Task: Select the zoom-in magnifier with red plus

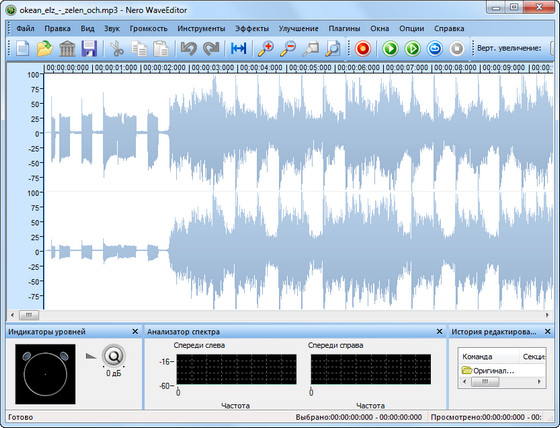Action: click(266, 49)
